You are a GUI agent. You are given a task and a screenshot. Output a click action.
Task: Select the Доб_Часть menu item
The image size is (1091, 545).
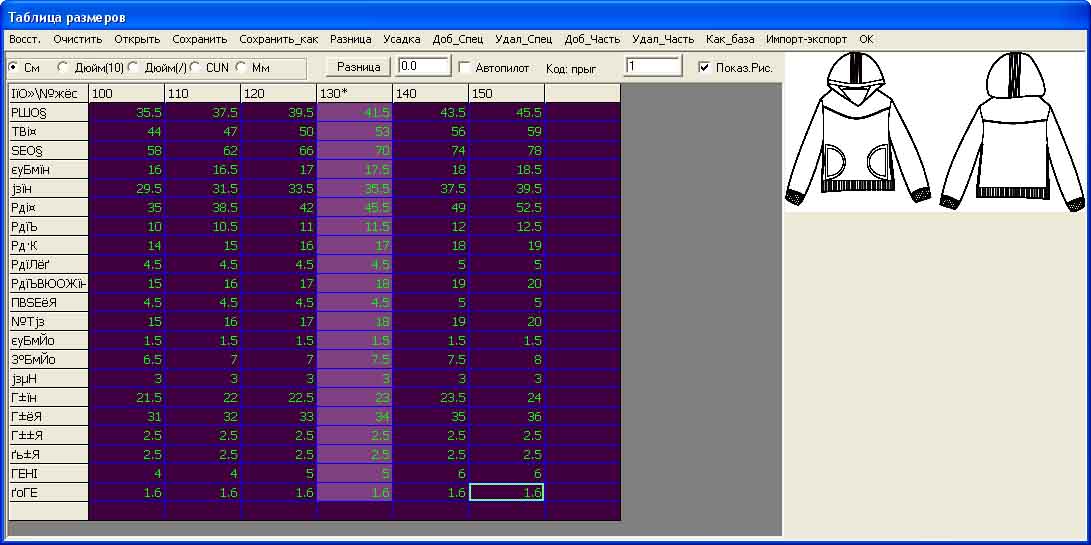click(592, 40)
